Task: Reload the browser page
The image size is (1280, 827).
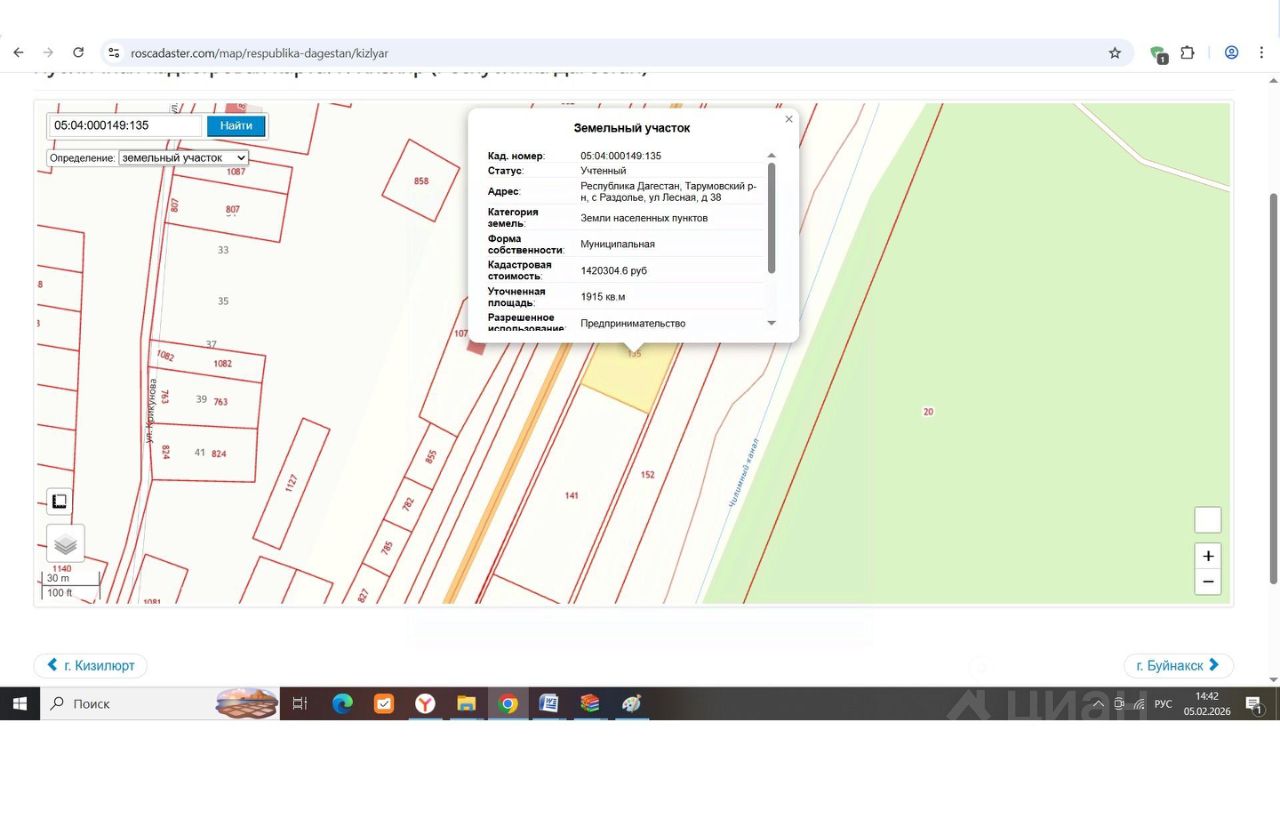Action: tap(78, 53)
